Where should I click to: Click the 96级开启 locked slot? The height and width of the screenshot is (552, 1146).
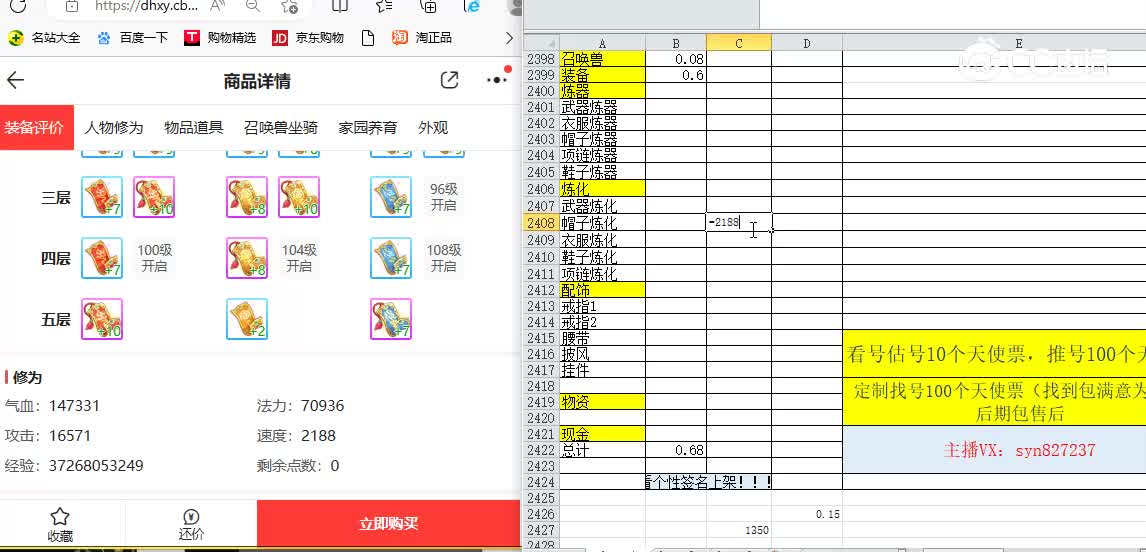[443, 197]
